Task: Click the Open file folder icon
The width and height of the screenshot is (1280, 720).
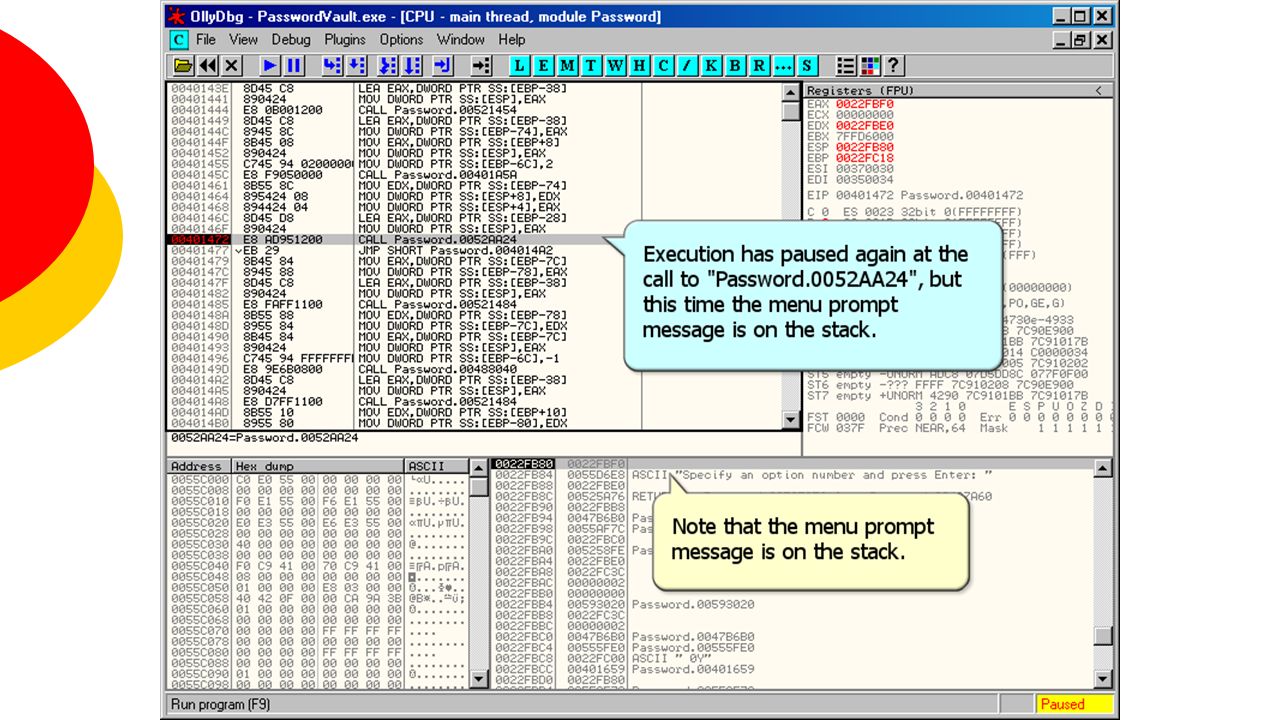Action: tap(184, 66)
